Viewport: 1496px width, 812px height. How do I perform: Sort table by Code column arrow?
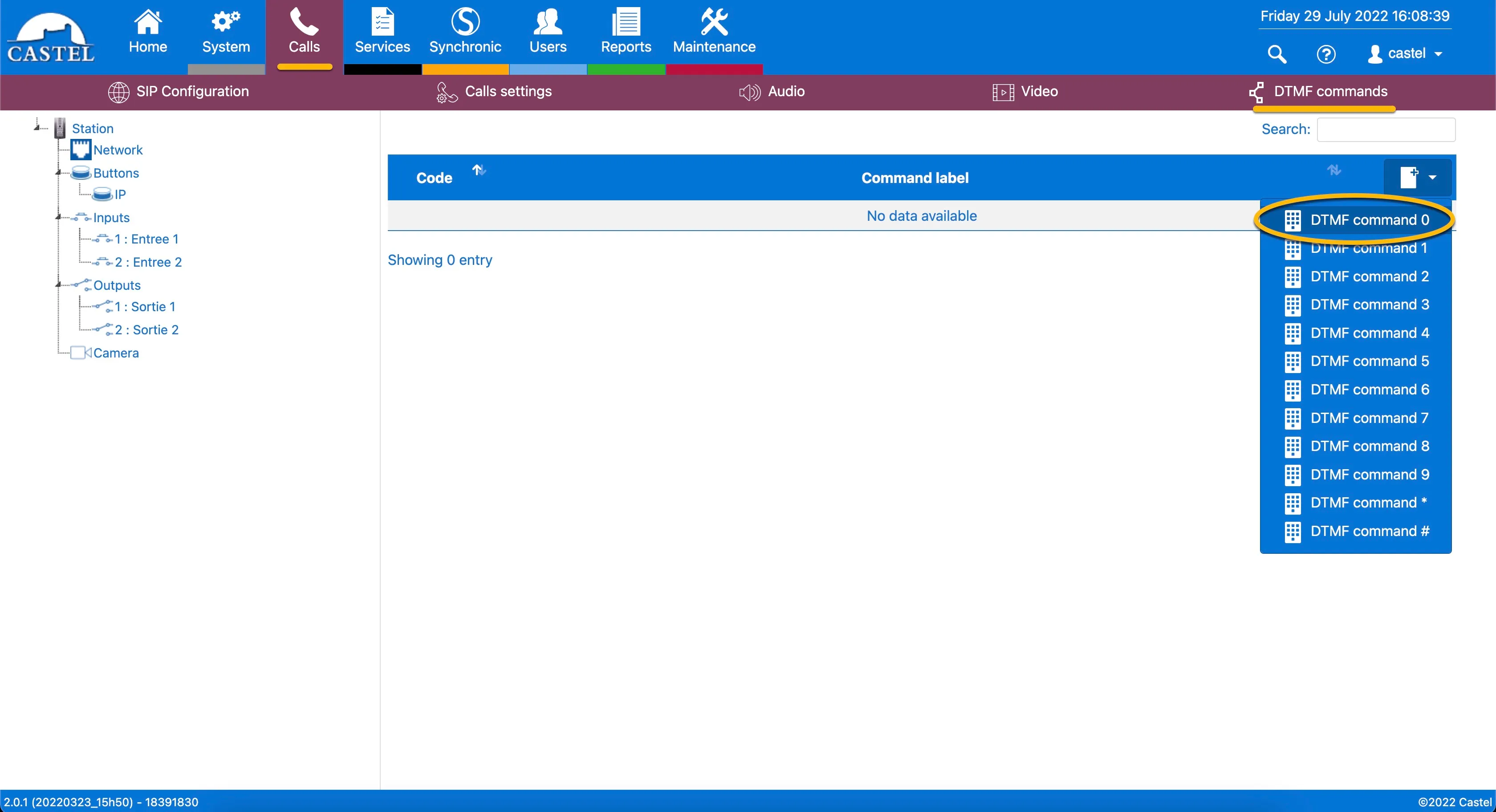(x=479, y=170)
